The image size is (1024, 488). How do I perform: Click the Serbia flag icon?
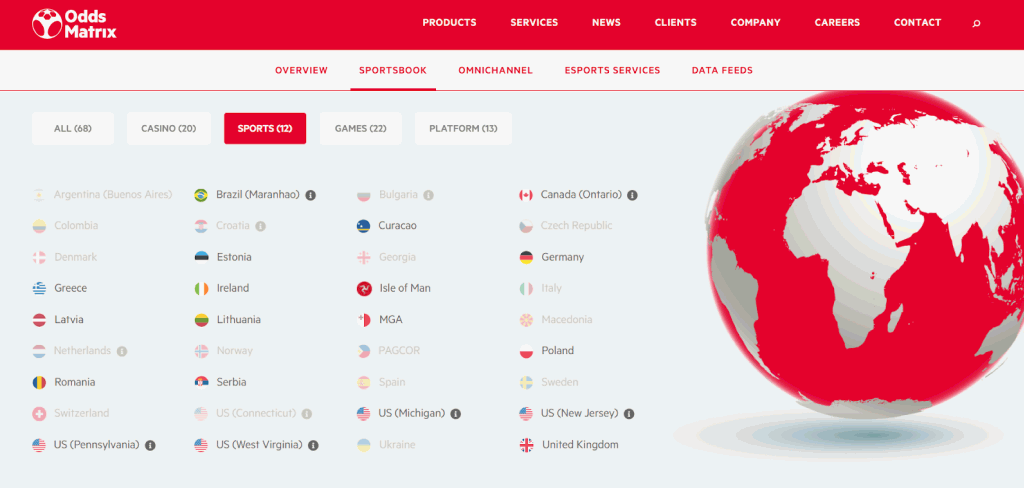[x=201, y=382]
